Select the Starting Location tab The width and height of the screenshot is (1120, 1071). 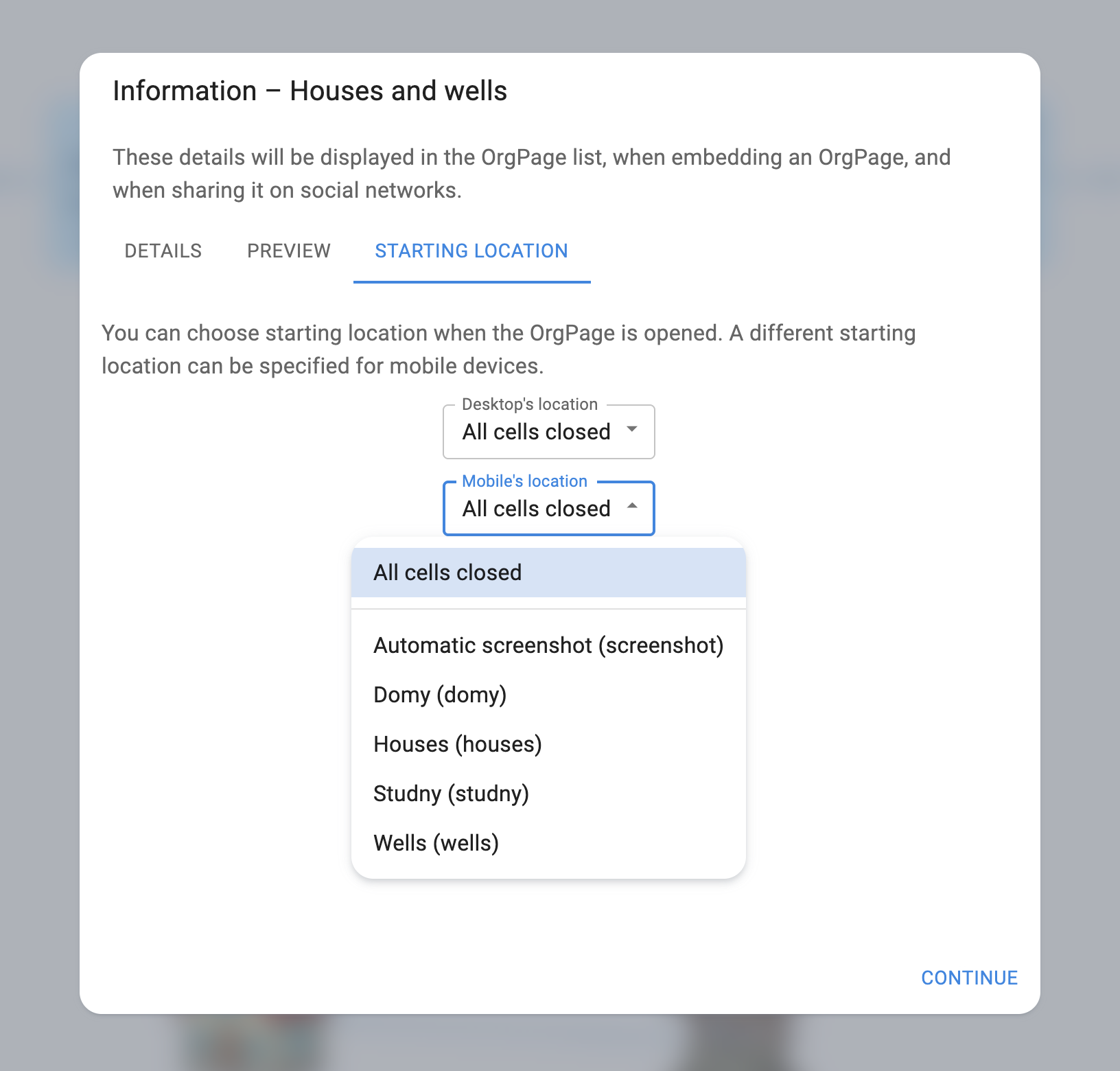click(471, 251)
